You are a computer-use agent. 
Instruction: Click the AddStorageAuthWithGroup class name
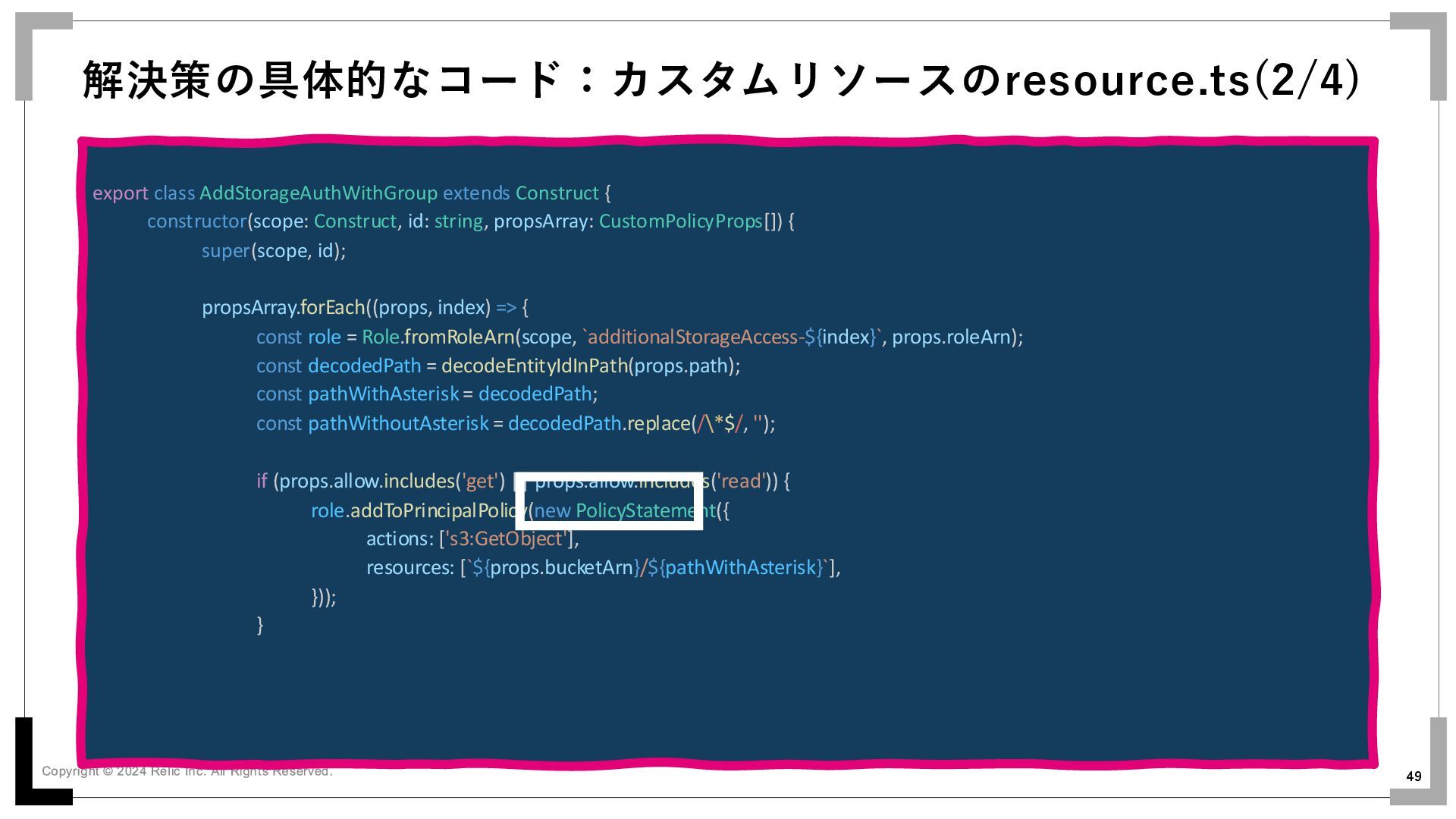pos(318,193)
